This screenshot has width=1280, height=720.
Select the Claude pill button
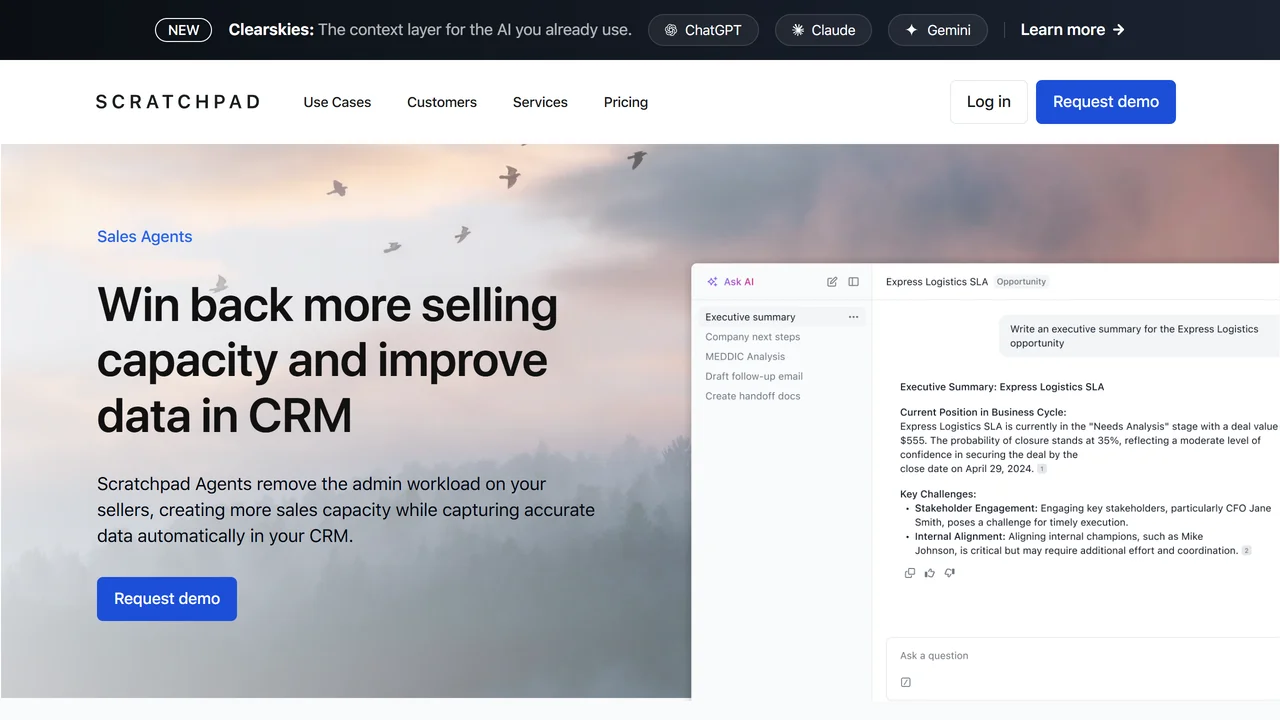(823, 30)
